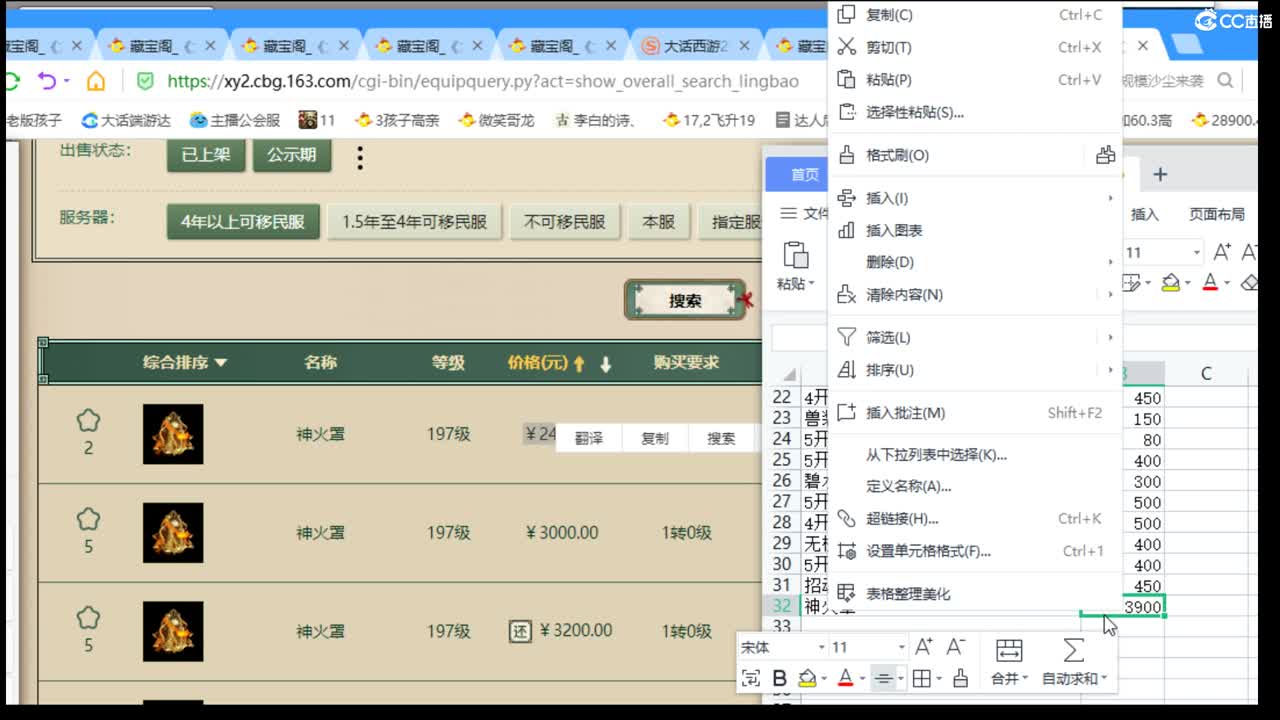The image size is (1280, 720).
Task: Open 超链接(H)... hyperlink option
Action: tap(975, 518)
